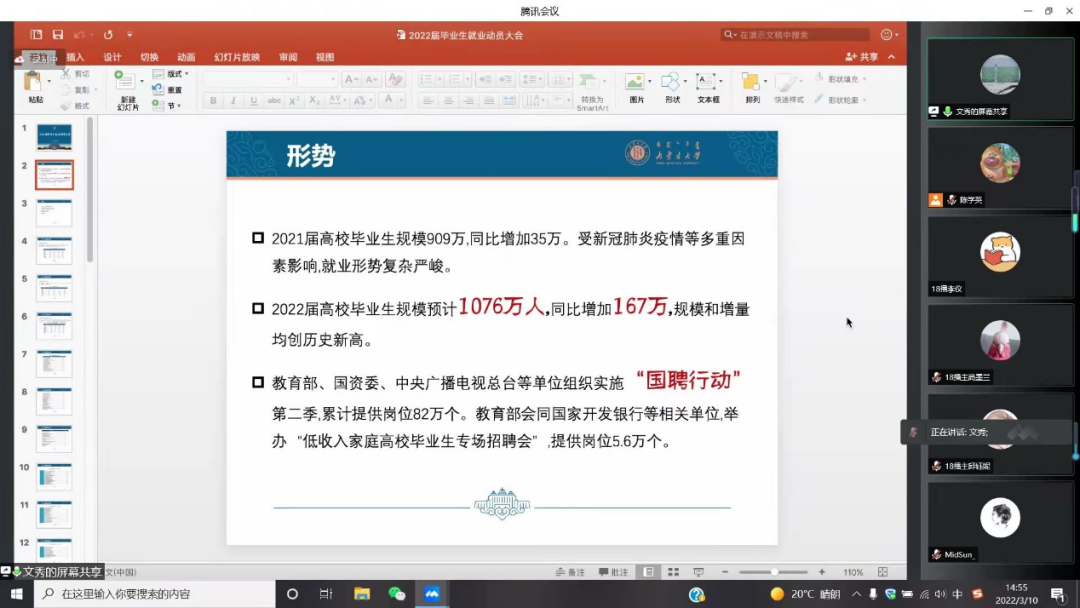Viewport: 1080px width, 608px height.
Task: Click the 文本框 text box icon
Action: click(x=708, y=87)
